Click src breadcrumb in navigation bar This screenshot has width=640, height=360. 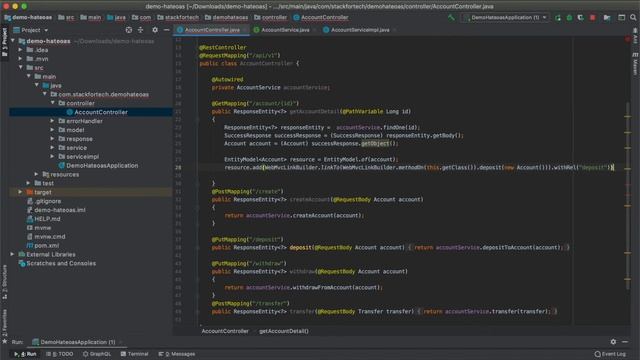coord(66,18)
